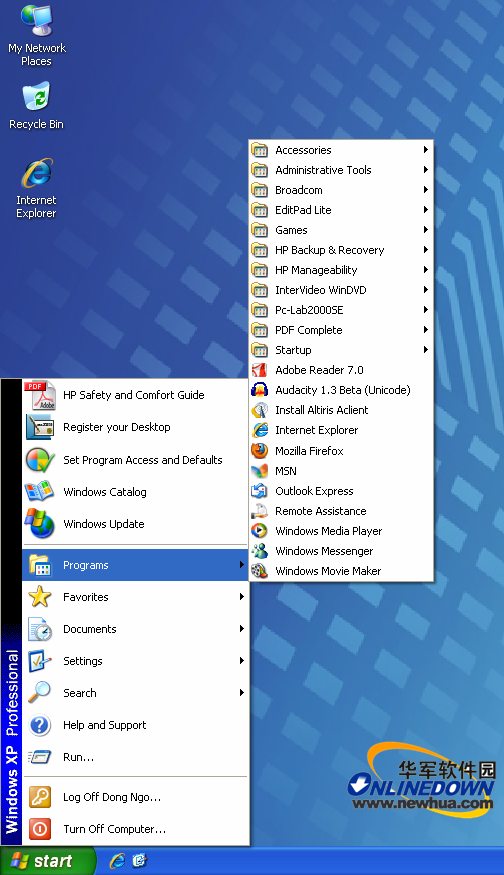Choose Run... from the Start menu
Screen dimensions: 504x875
[x=136, y=757]
